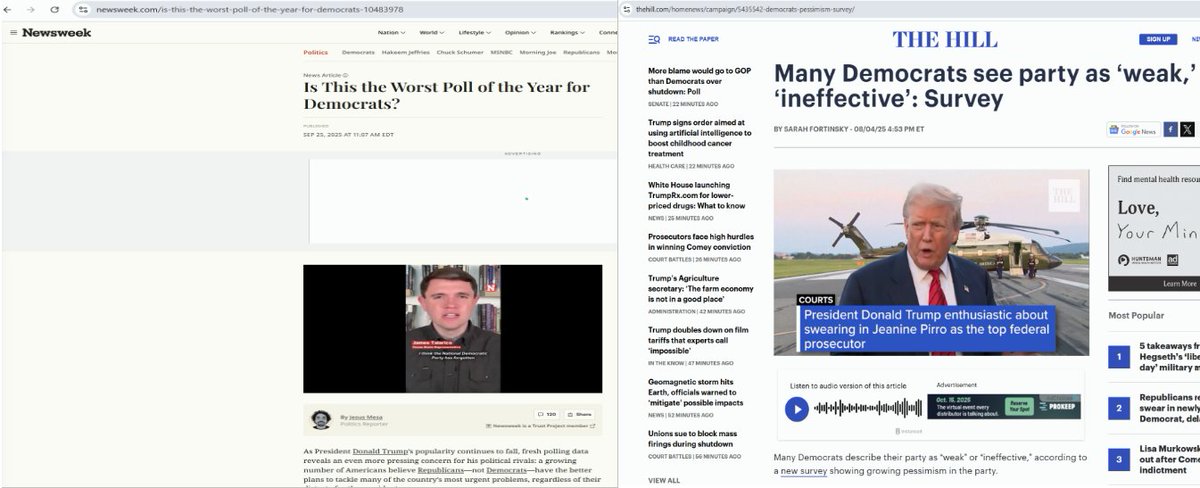Screen dimensions: 1200x488
Task: Select the Politics topic tab
Action: 315,52
